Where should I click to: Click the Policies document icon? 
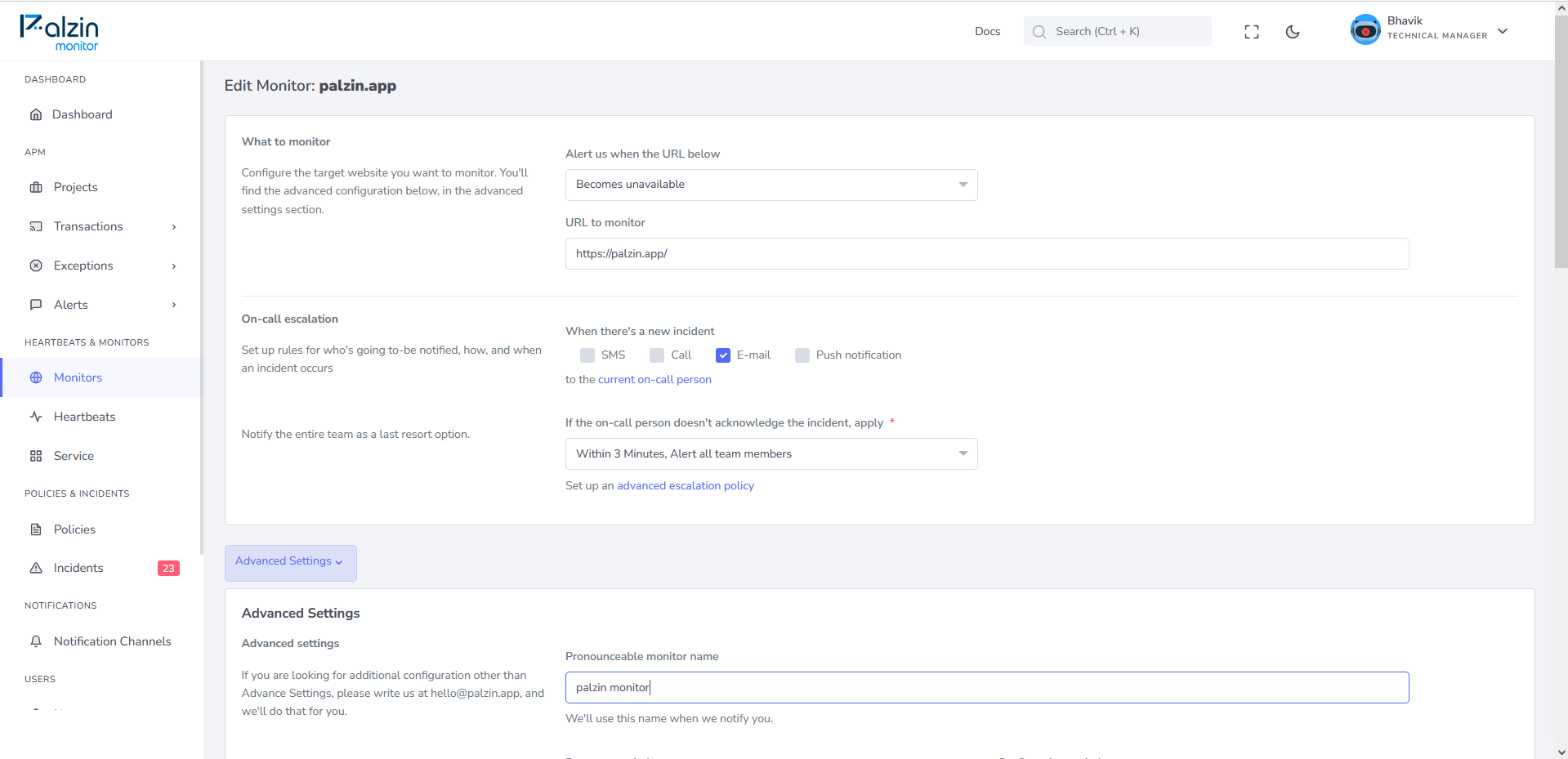[x=36, y=529]
